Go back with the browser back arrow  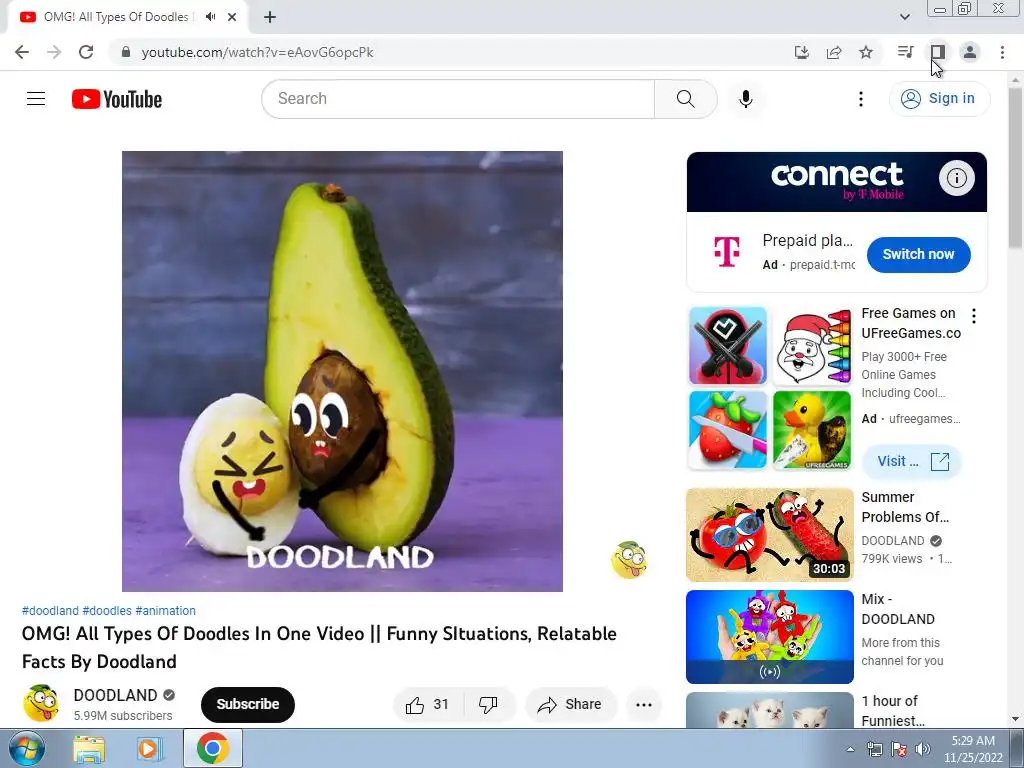(x=22, y=52)
